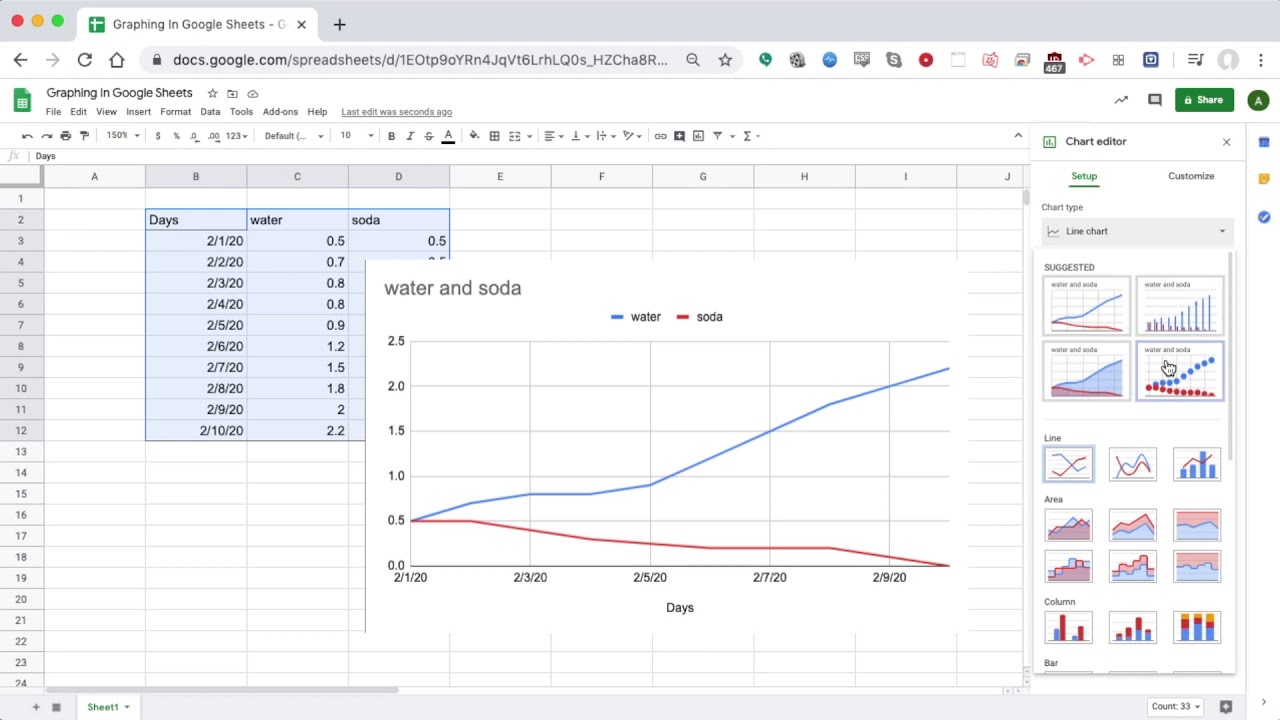The height and width of the screenshot is (720, 1280).
Task: Open the Insert menu
Action: (x=138, y=112)
